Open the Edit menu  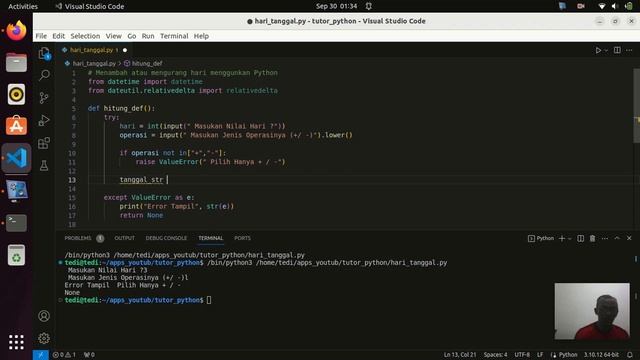tap(58, 36)
